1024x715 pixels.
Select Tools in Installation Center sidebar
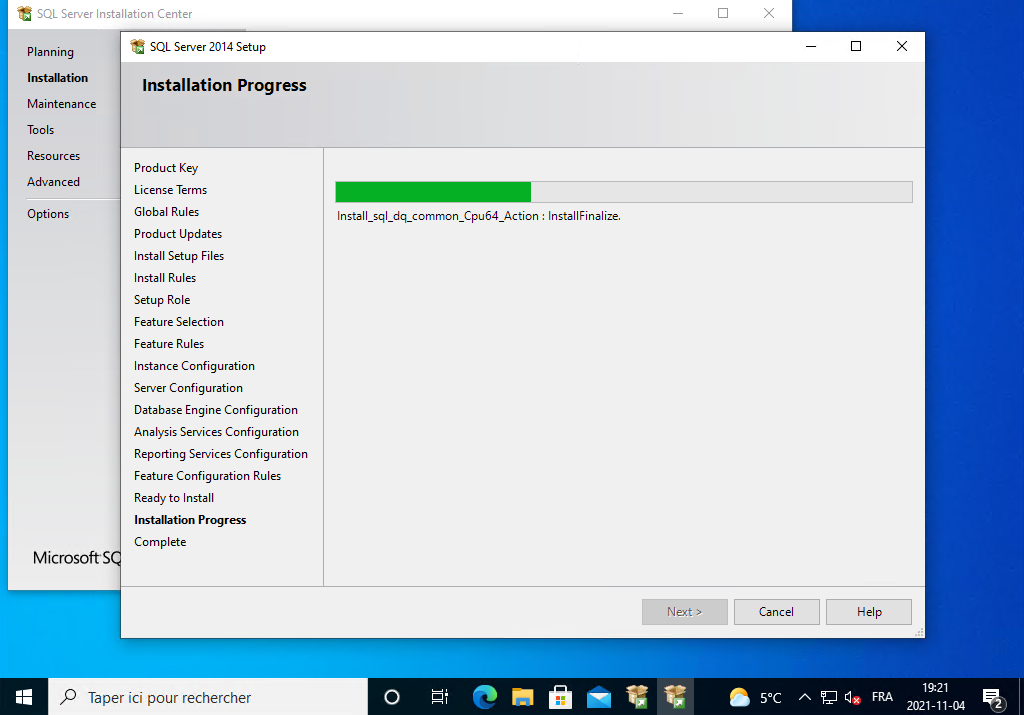coord(40,130)
